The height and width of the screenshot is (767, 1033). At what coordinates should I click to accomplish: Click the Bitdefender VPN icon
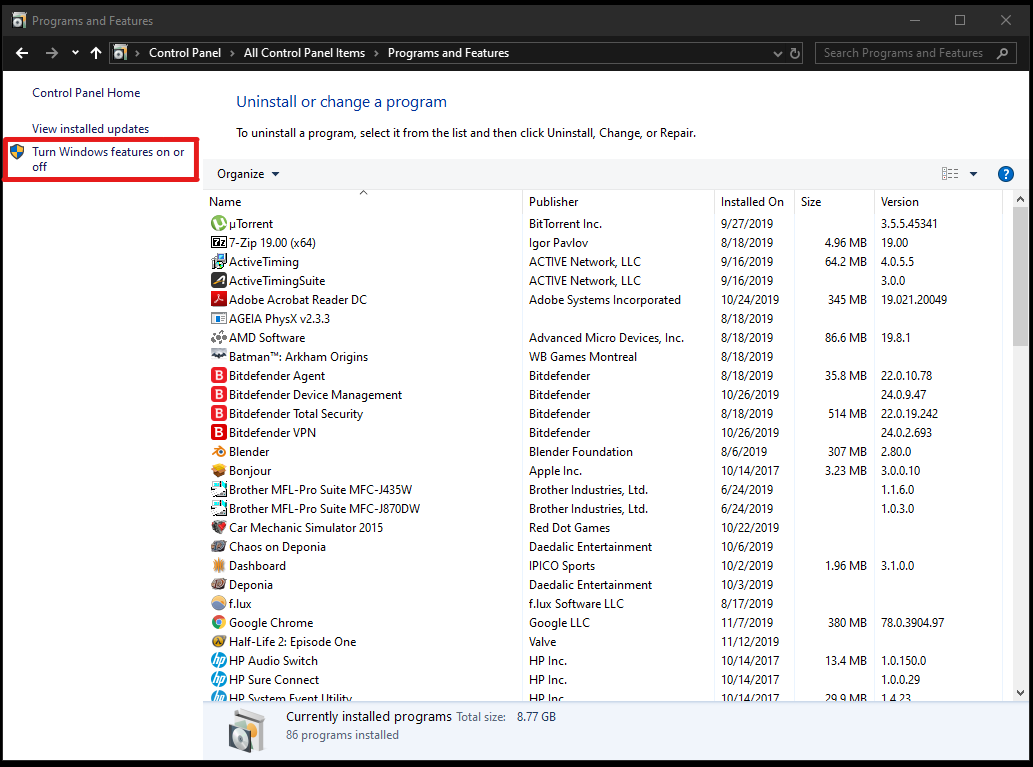[219, 432]
